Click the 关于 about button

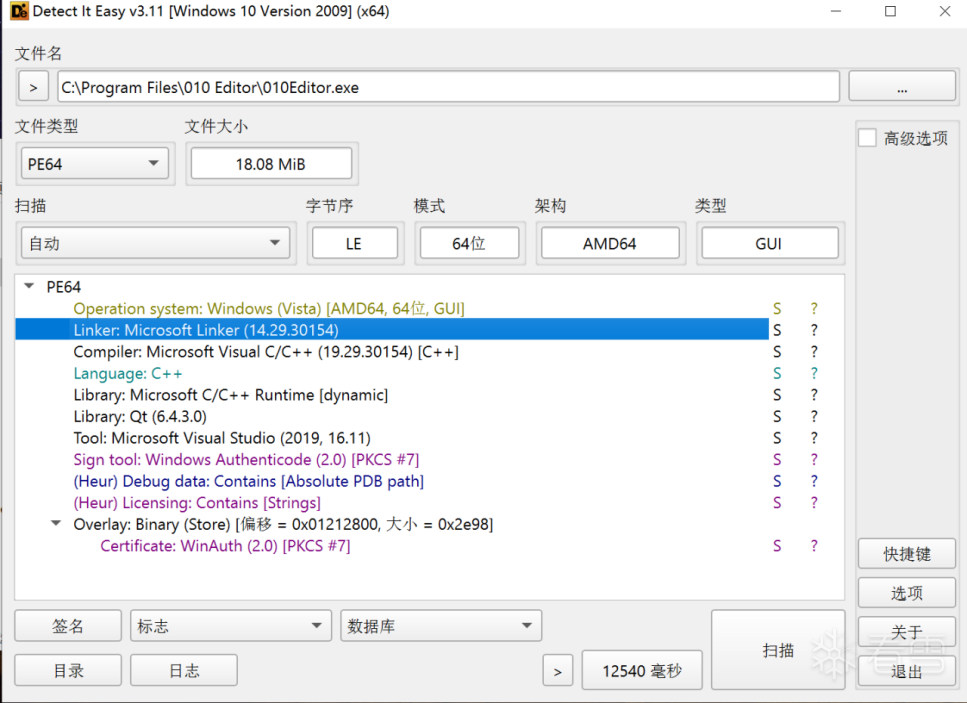point(907,631)
